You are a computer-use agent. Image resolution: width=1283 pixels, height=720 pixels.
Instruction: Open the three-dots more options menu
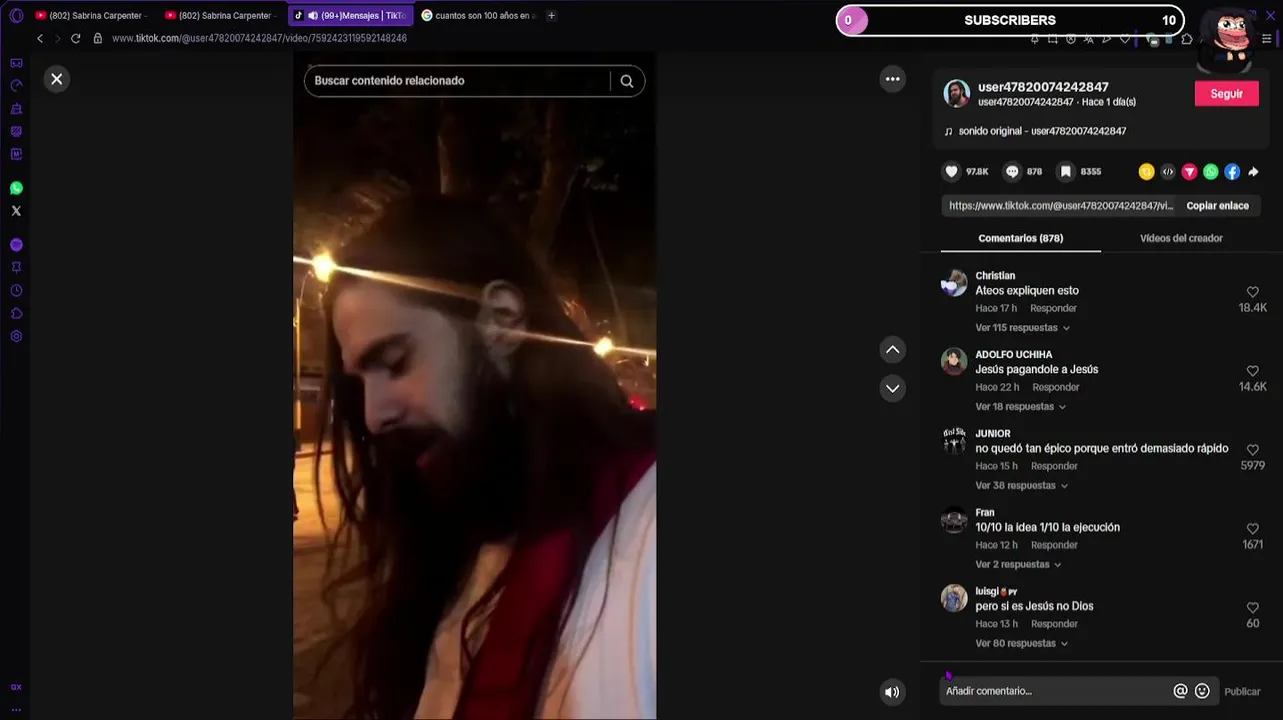tap(892, 79)
